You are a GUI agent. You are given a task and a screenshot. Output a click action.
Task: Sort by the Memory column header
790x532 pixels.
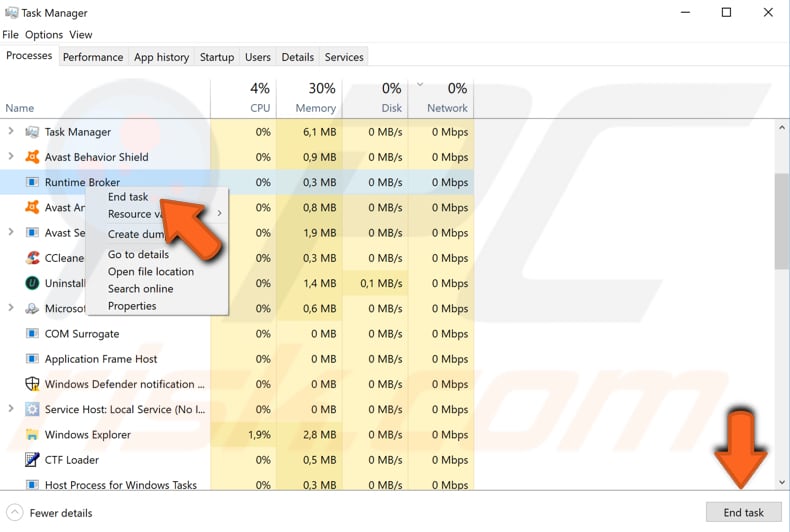(x=309, y=98)
